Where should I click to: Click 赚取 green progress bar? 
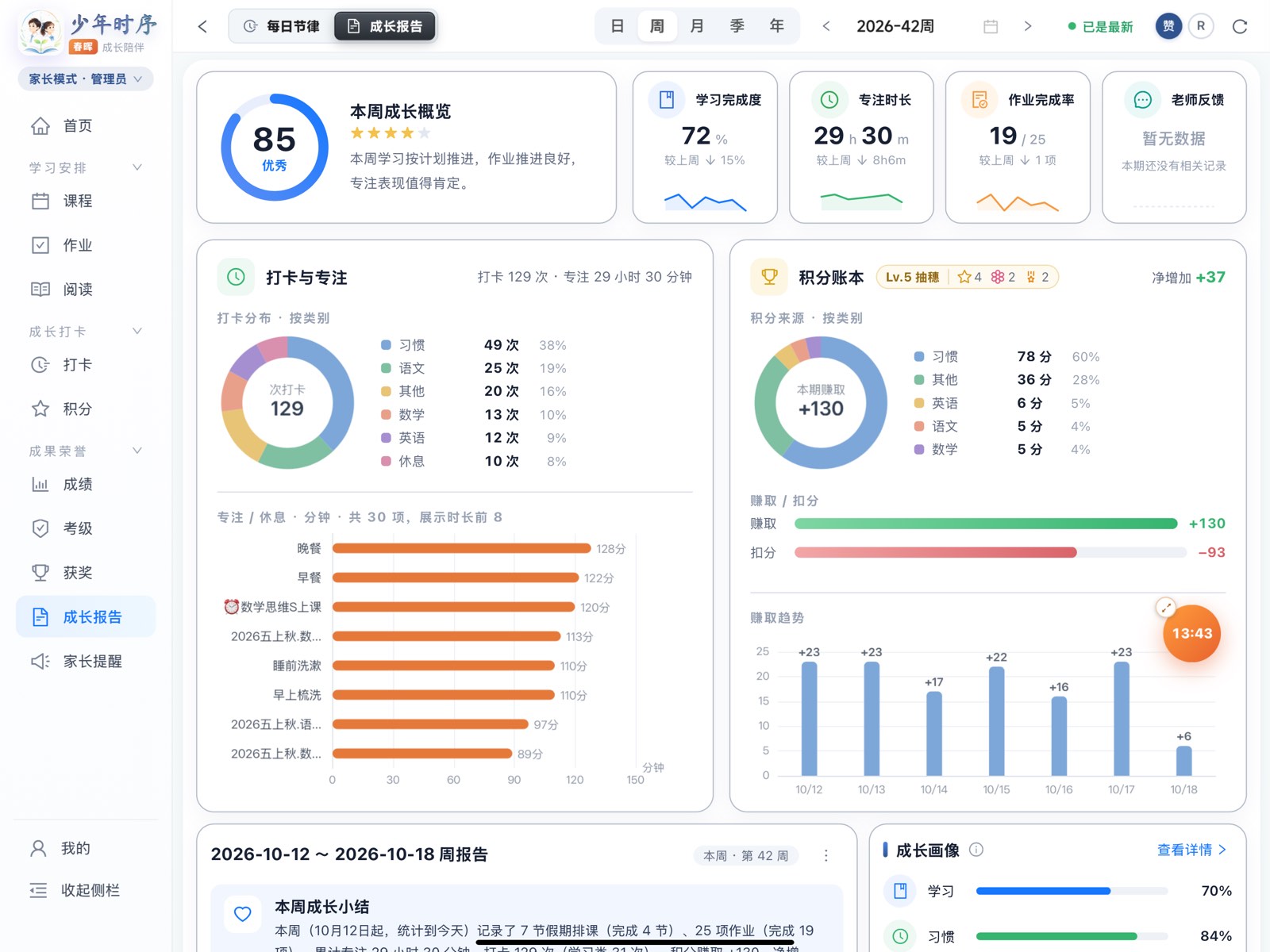pyautogui.click(x=986, y=524)
